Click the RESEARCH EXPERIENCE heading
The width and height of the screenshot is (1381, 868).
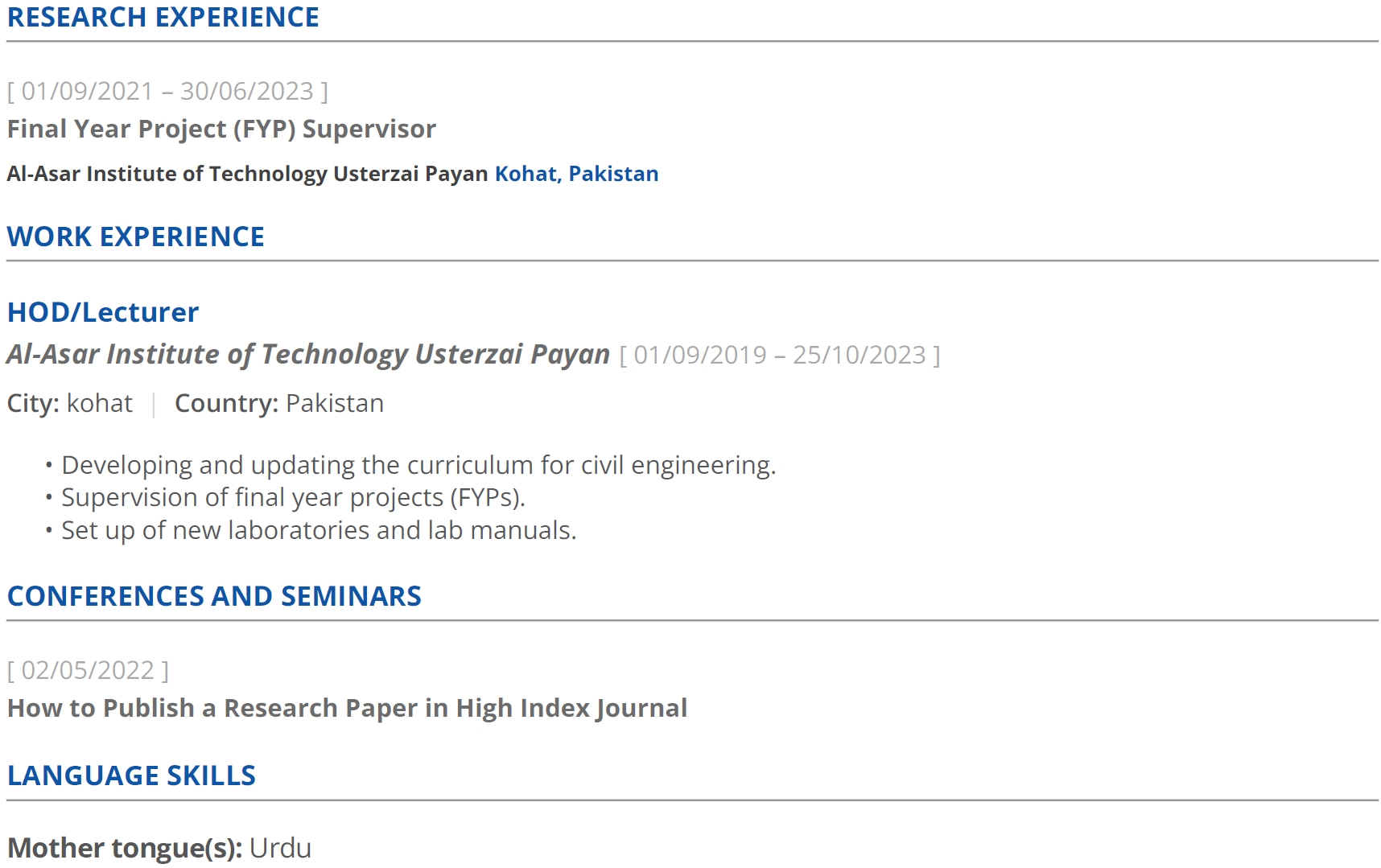click(x=163, y=17)
